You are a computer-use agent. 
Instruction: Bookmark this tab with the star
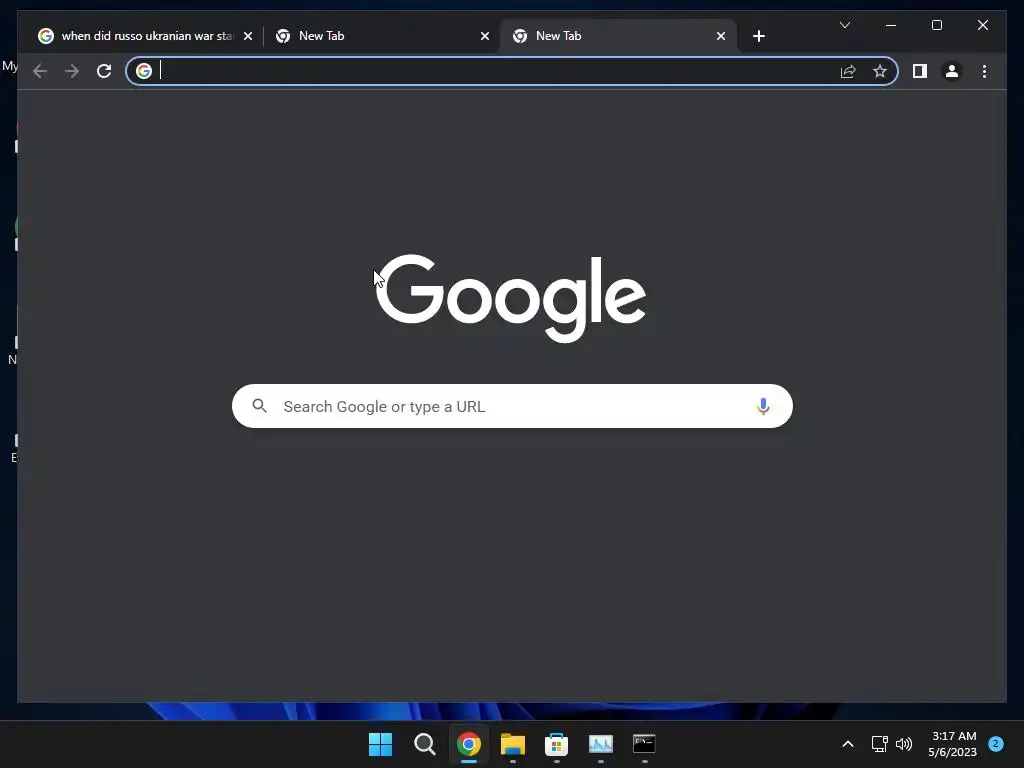[x=880, y=71]
